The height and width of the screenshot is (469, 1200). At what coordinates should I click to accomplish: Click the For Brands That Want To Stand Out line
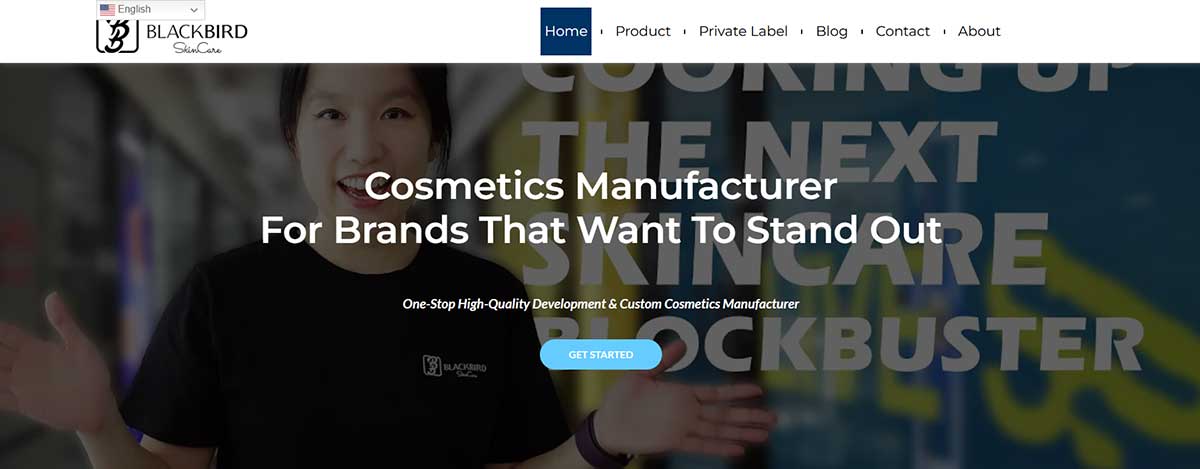click(601, 230)
